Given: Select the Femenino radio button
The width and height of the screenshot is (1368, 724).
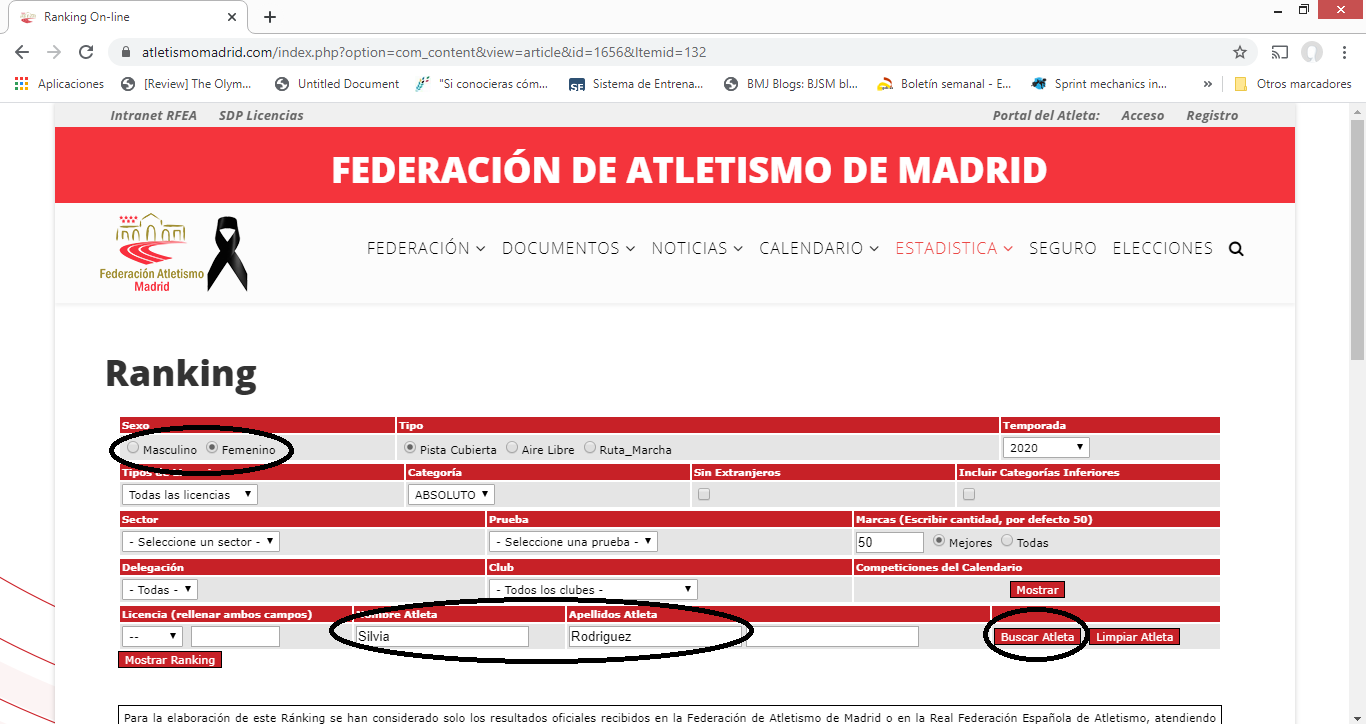Looking at the screenshot, I should pos(212,449).
